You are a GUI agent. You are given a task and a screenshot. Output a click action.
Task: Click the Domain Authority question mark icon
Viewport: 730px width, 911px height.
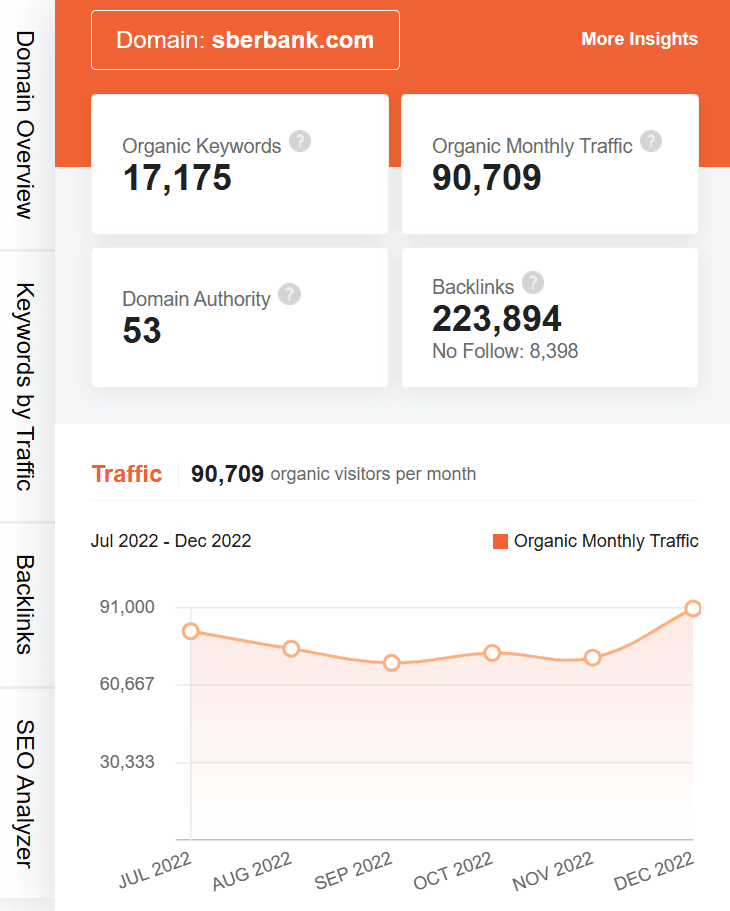coord(289,294)
